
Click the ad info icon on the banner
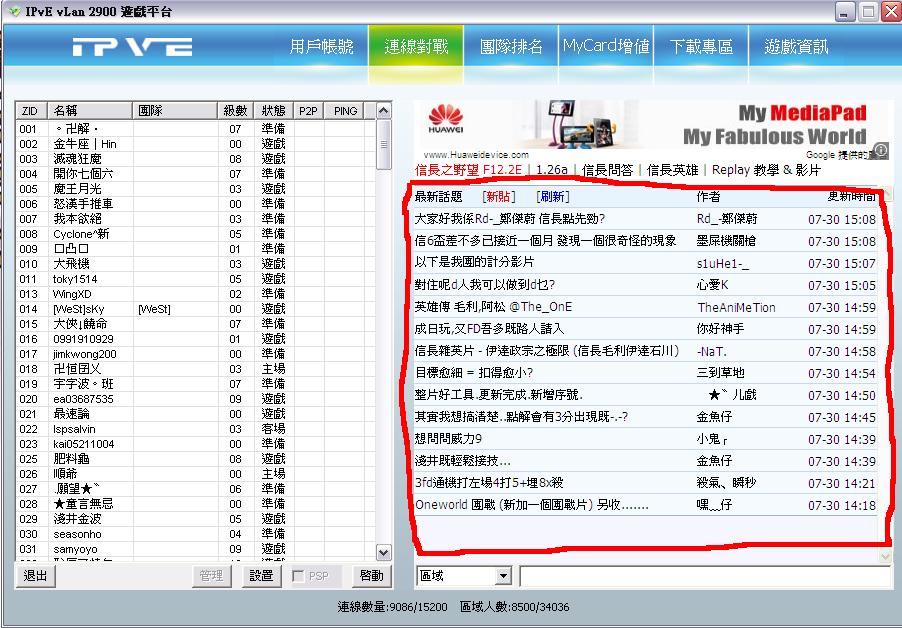(881, 149)
